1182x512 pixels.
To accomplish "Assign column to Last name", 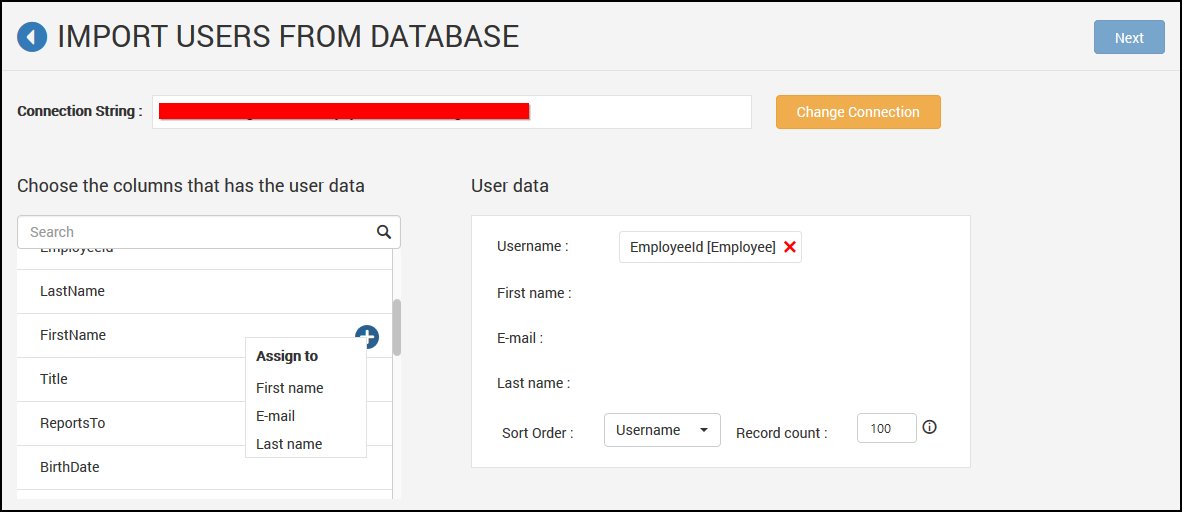I will click(x=289, y=444).
